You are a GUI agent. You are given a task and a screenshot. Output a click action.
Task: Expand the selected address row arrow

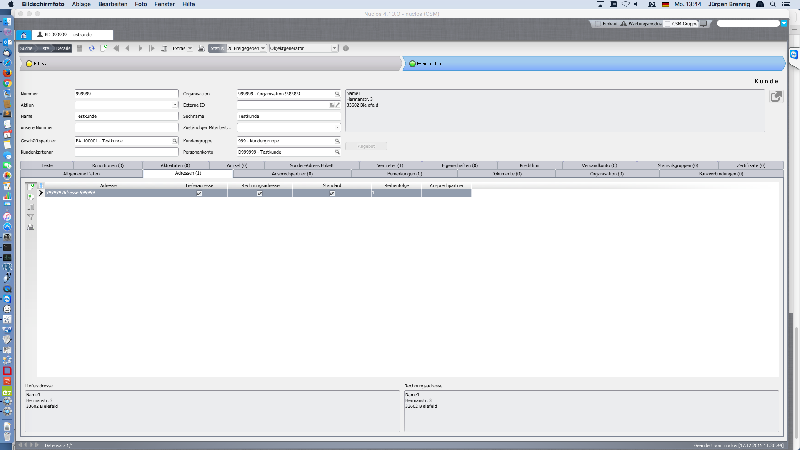[41, 193]
